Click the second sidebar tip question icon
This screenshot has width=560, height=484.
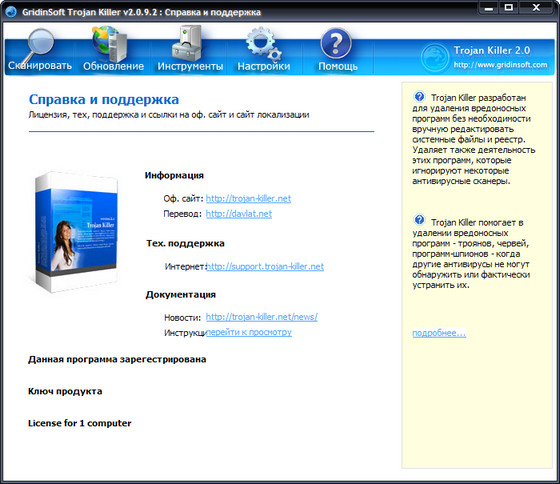point(419,219)
